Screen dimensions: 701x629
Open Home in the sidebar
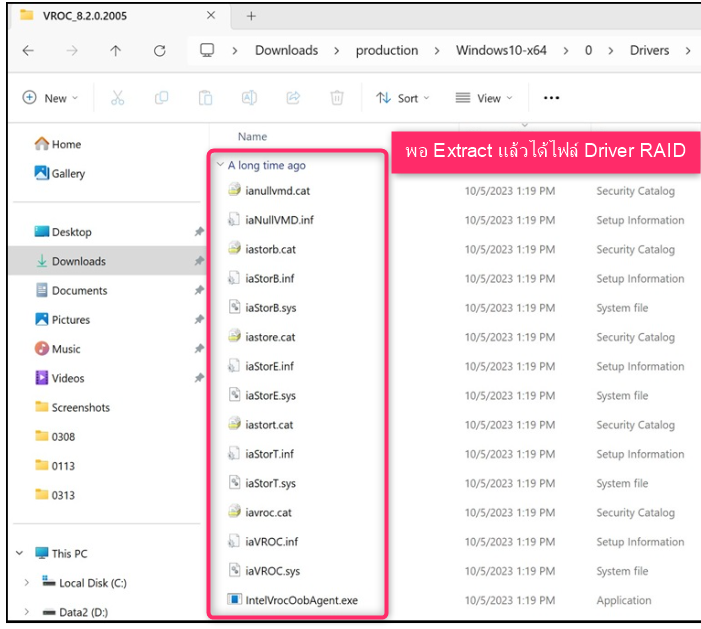58,144
